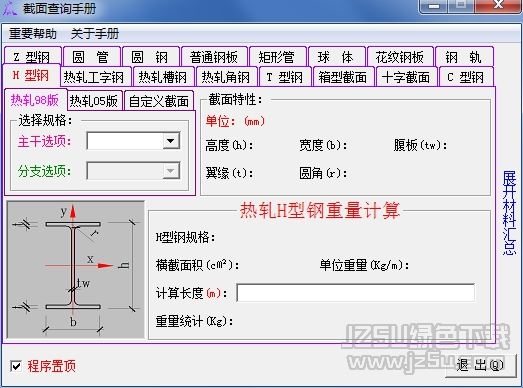The width and height of the screenshot is (523, 388).
Task: Click the H-beam section diagram image
Action: tap(76, 269)
